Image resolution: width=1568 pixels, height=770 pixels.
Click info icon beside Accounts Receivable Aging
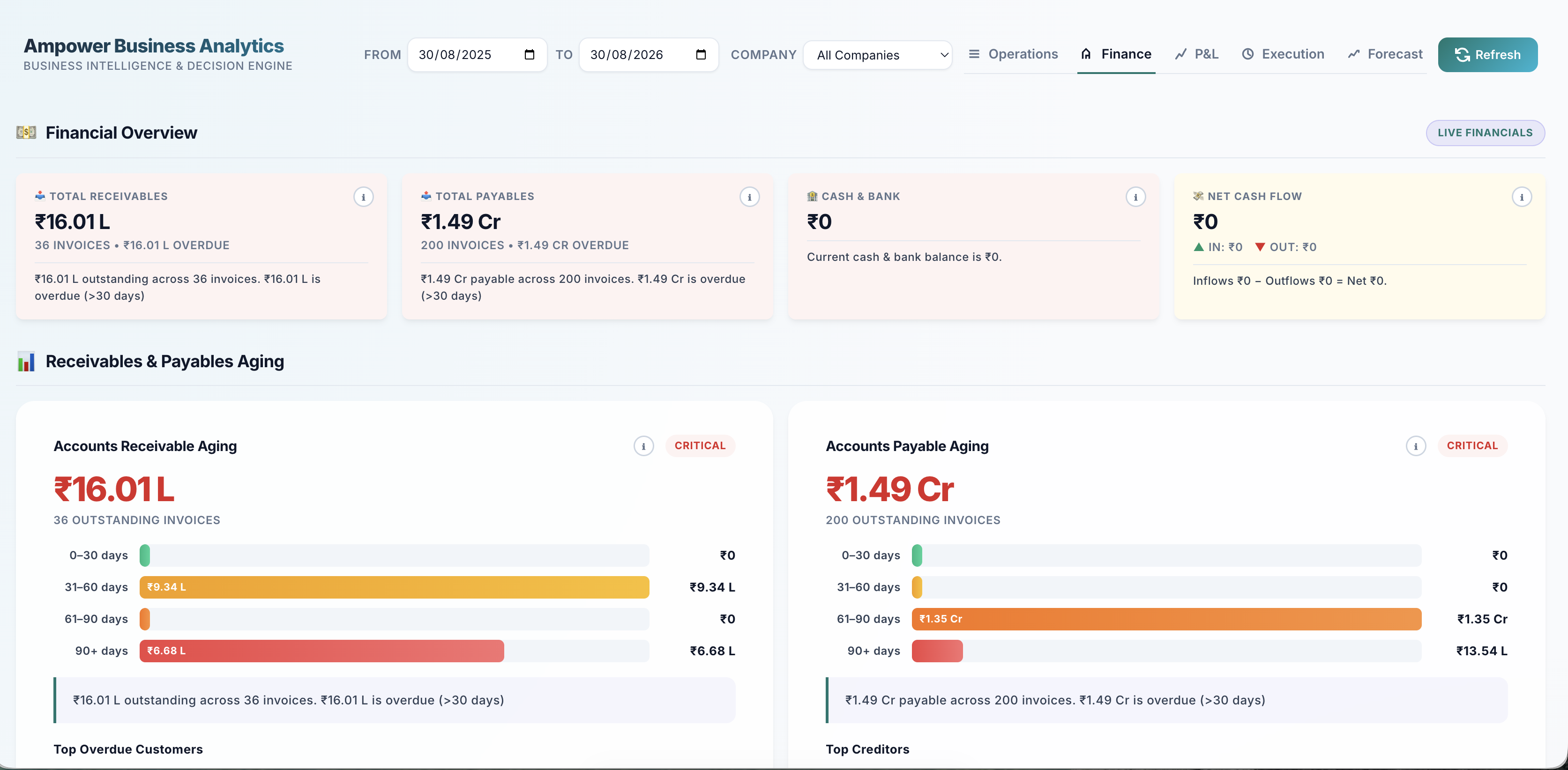(x=643, y=446)
